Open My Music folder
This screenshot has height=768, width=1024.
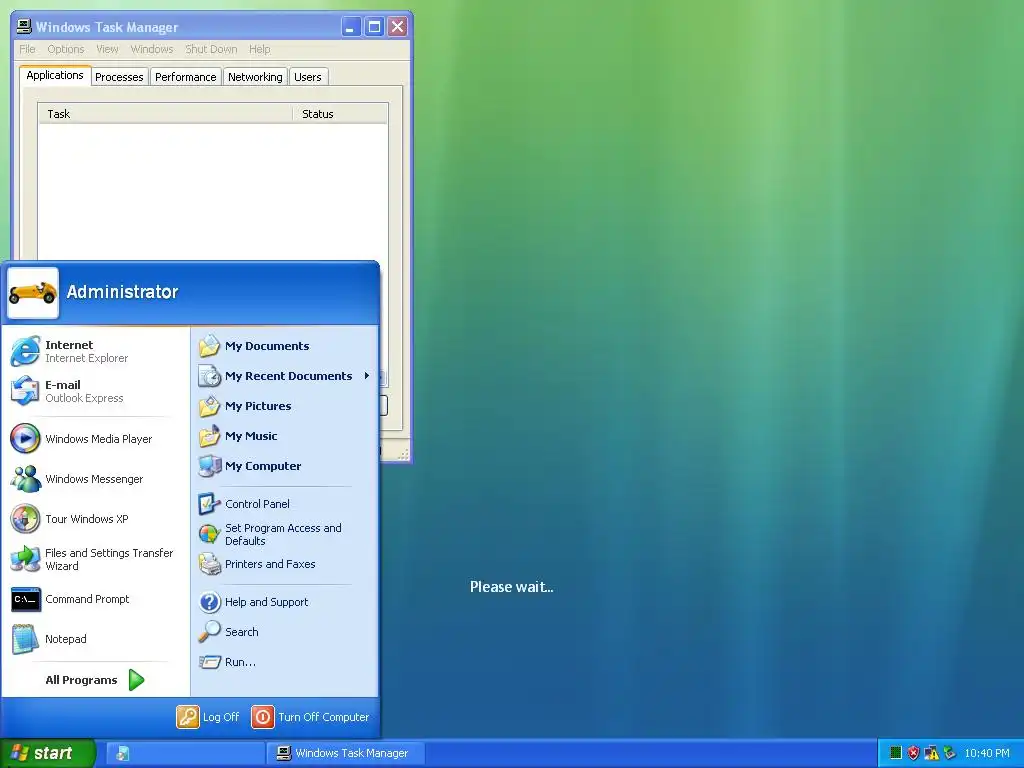coord(285,436)
